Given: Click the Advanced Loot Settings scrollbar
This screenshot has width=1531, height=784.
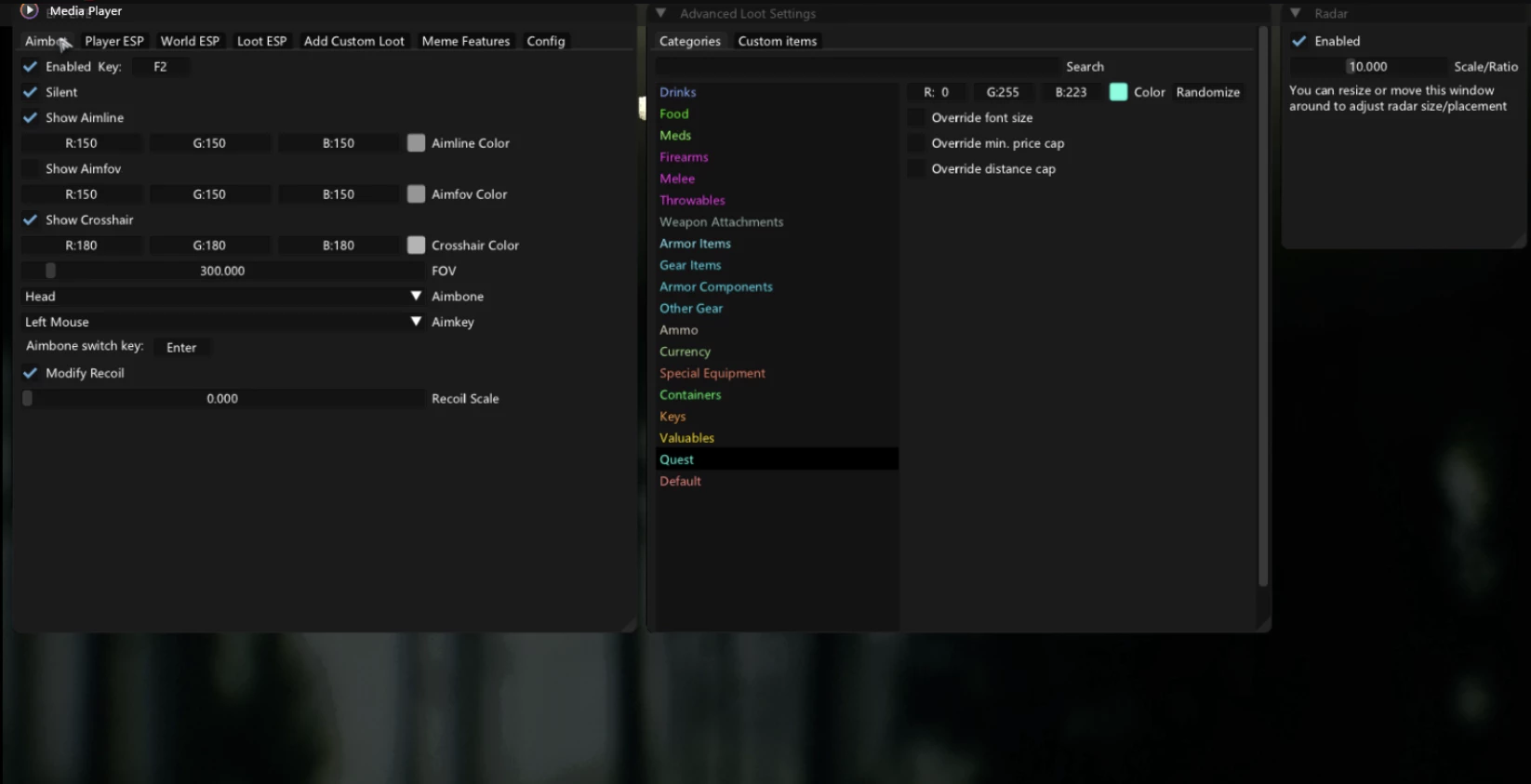Looking at the screenshot, I should [x=1262, y=307].
